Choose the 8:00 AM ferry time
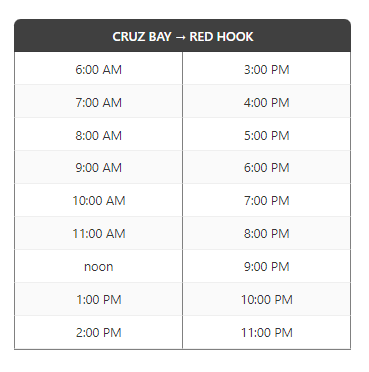The width and height of the screenshot is (369, 372). click(98, 135)
